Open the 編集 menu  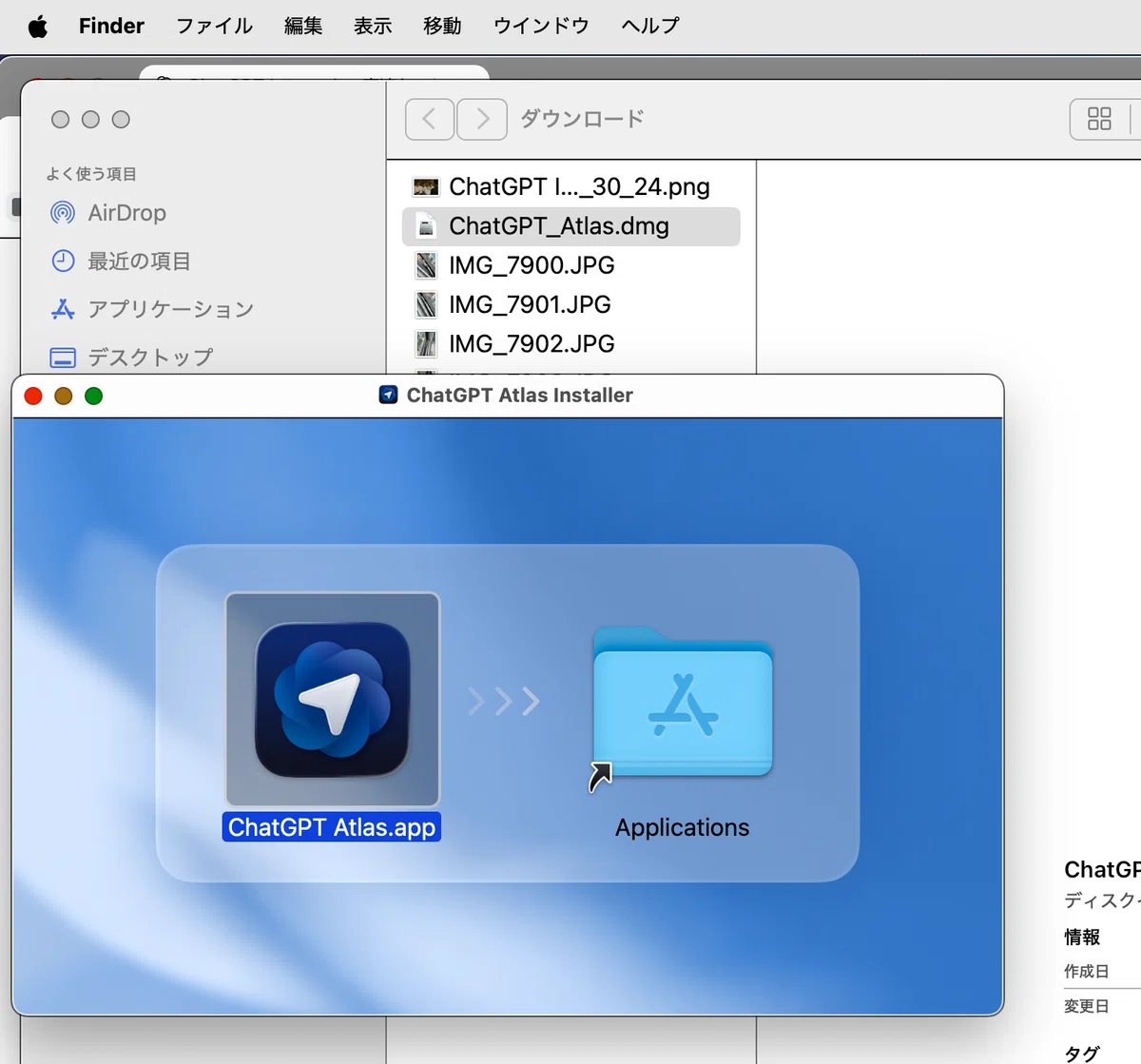(303, 26)
